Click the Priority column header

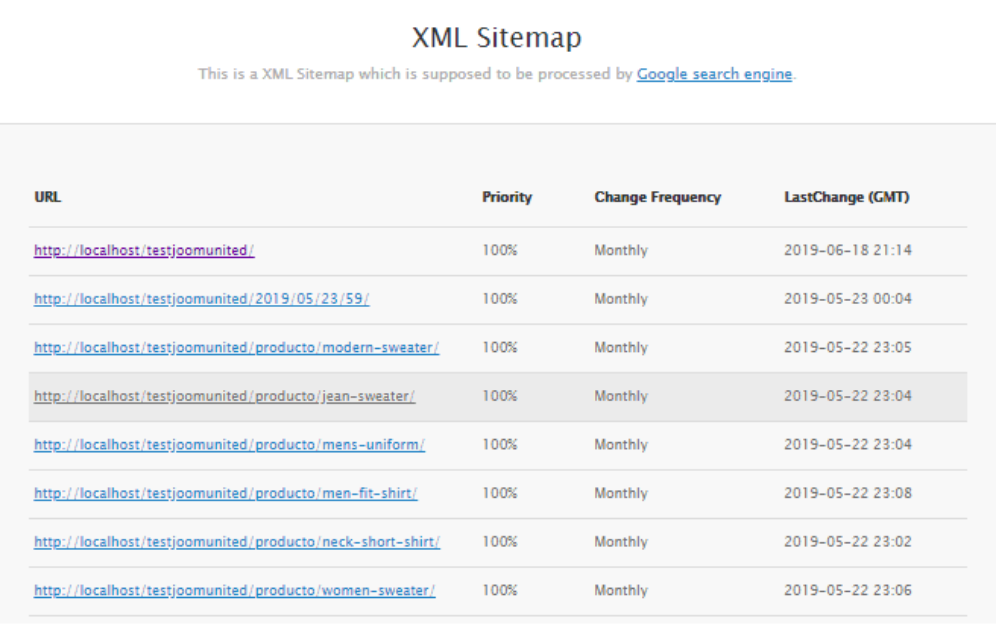pos(507,198)
